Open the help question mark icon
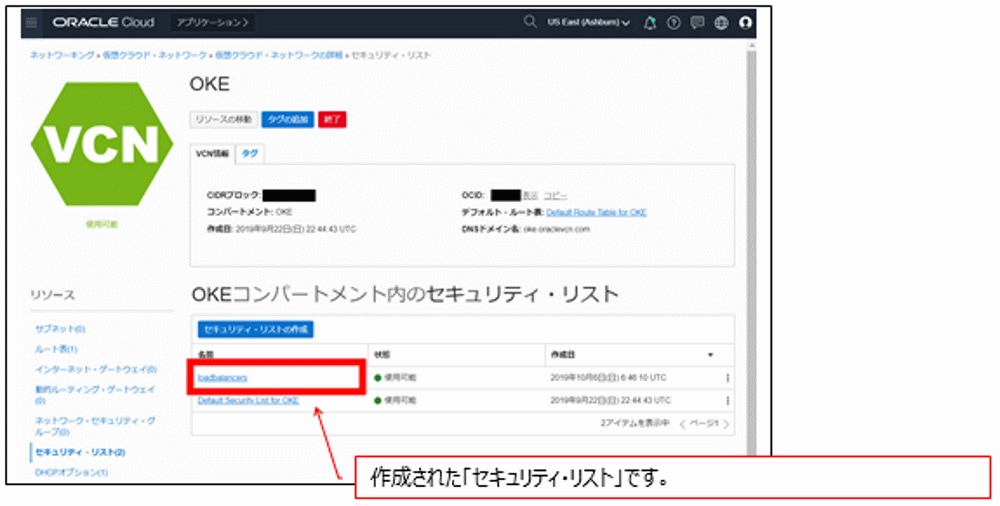1000x506 pixels. click(x=673, y=23)
